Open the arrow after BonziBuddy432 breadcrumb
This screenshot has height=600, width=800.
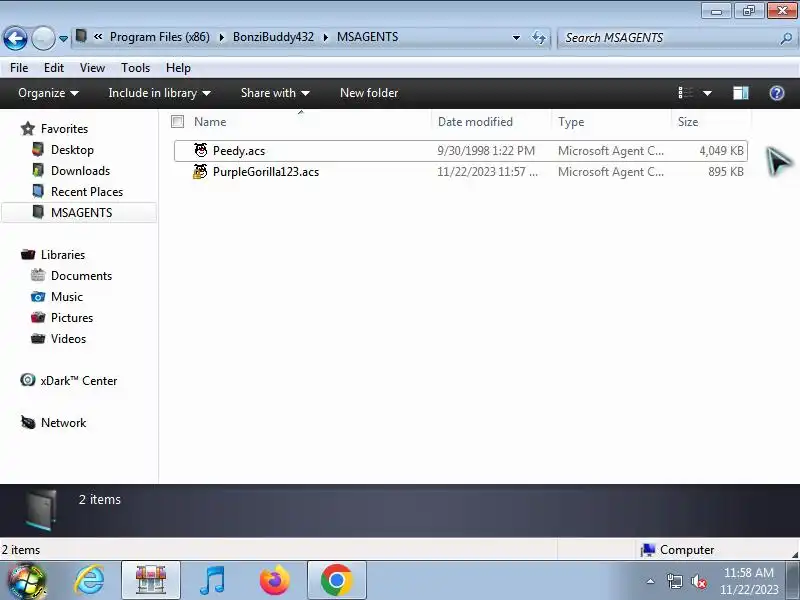tap(326, 37)
